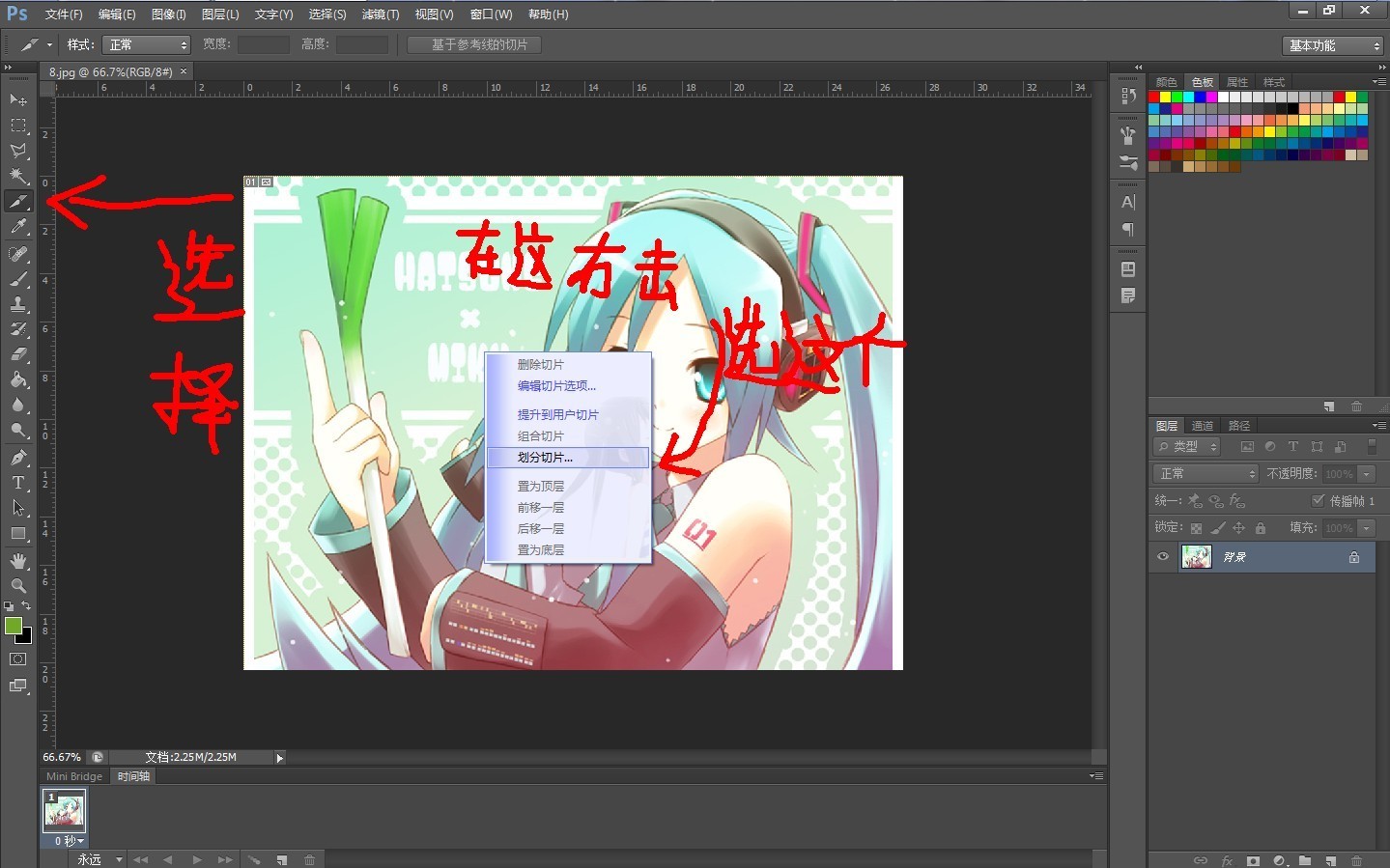Switch to 通道 tab
The height and width of the screenshot is (868, 1390).
click(1203, 426)
